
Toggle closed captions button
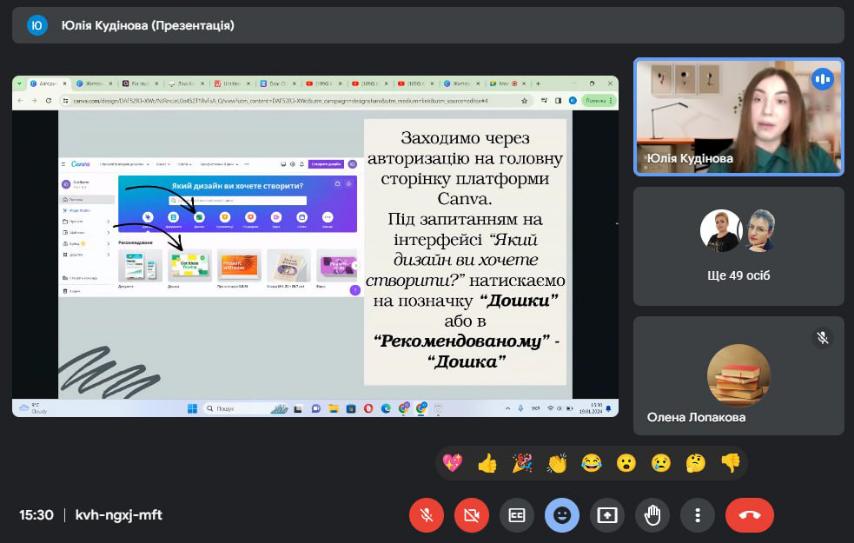pos(517,515)
